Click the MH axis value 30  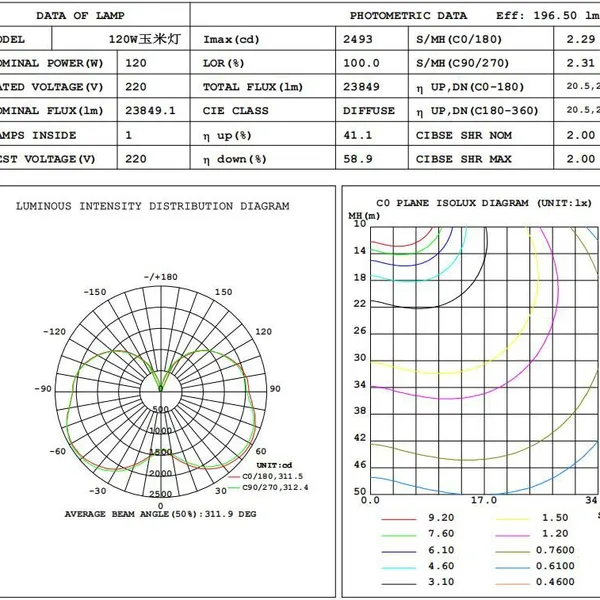click(360, 358)
